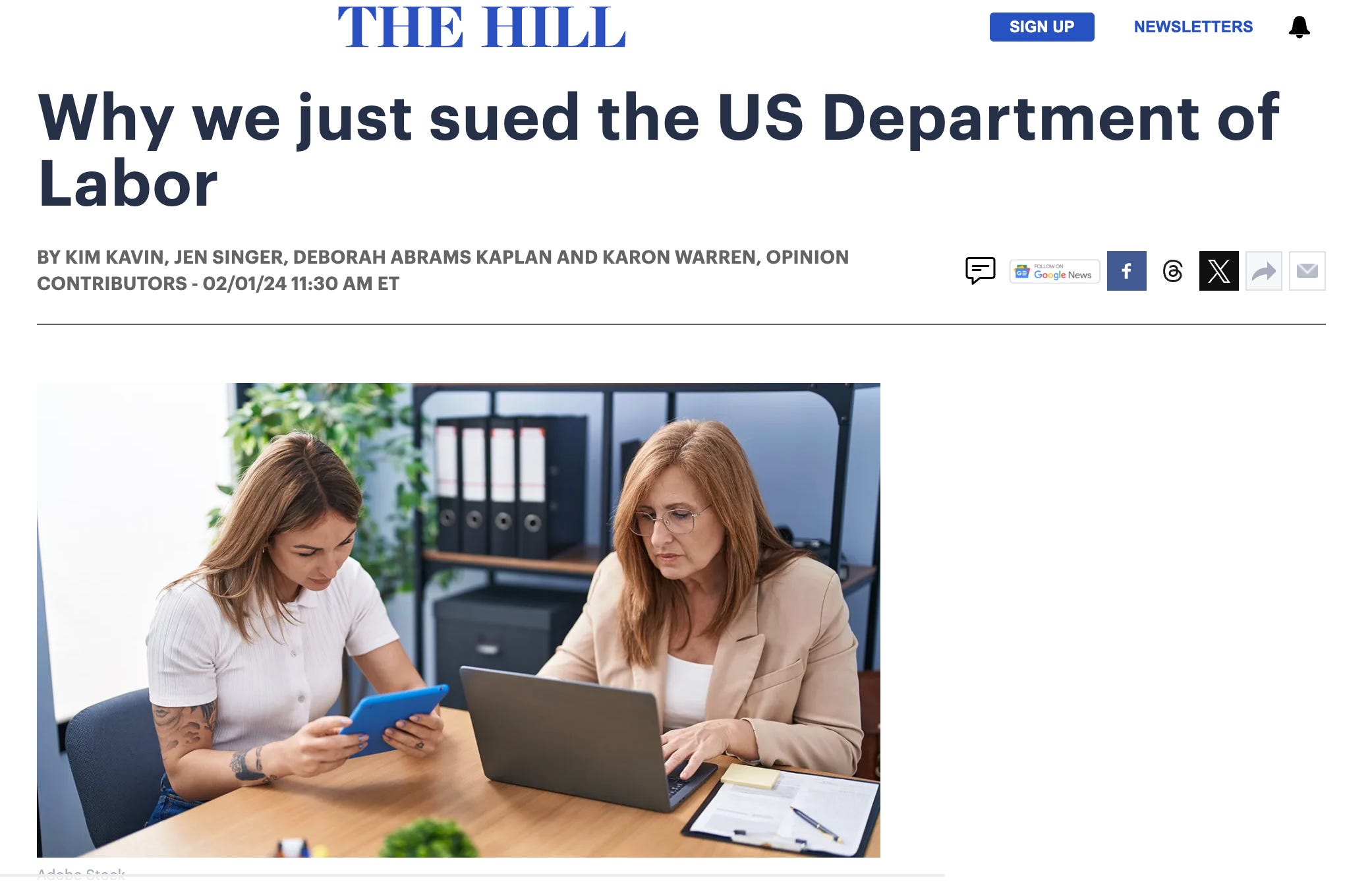Click the curved-arrow share icon
The width and height of the screenshot is (1372, 882).
tap(1263, 271)
